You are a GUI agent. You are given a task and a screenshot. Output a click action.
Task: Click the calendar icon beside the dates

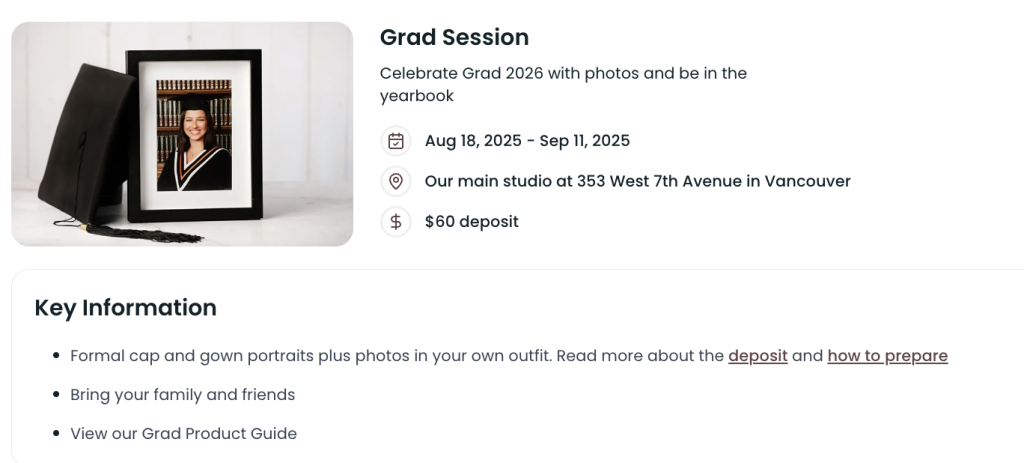tap(396, 141)
